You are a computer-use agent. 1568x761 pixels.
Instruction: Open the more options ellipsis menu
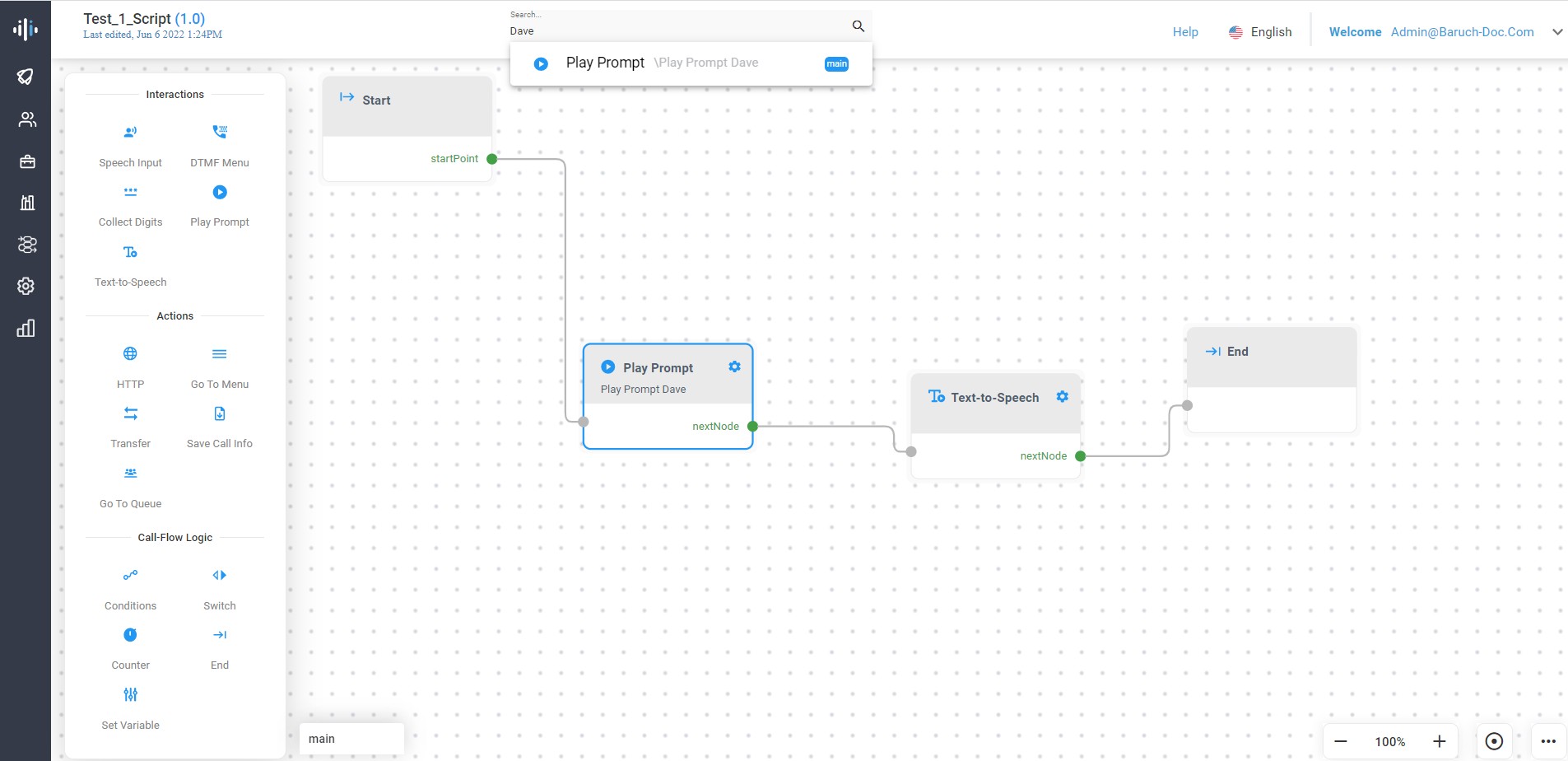(x=1547, y=741)
